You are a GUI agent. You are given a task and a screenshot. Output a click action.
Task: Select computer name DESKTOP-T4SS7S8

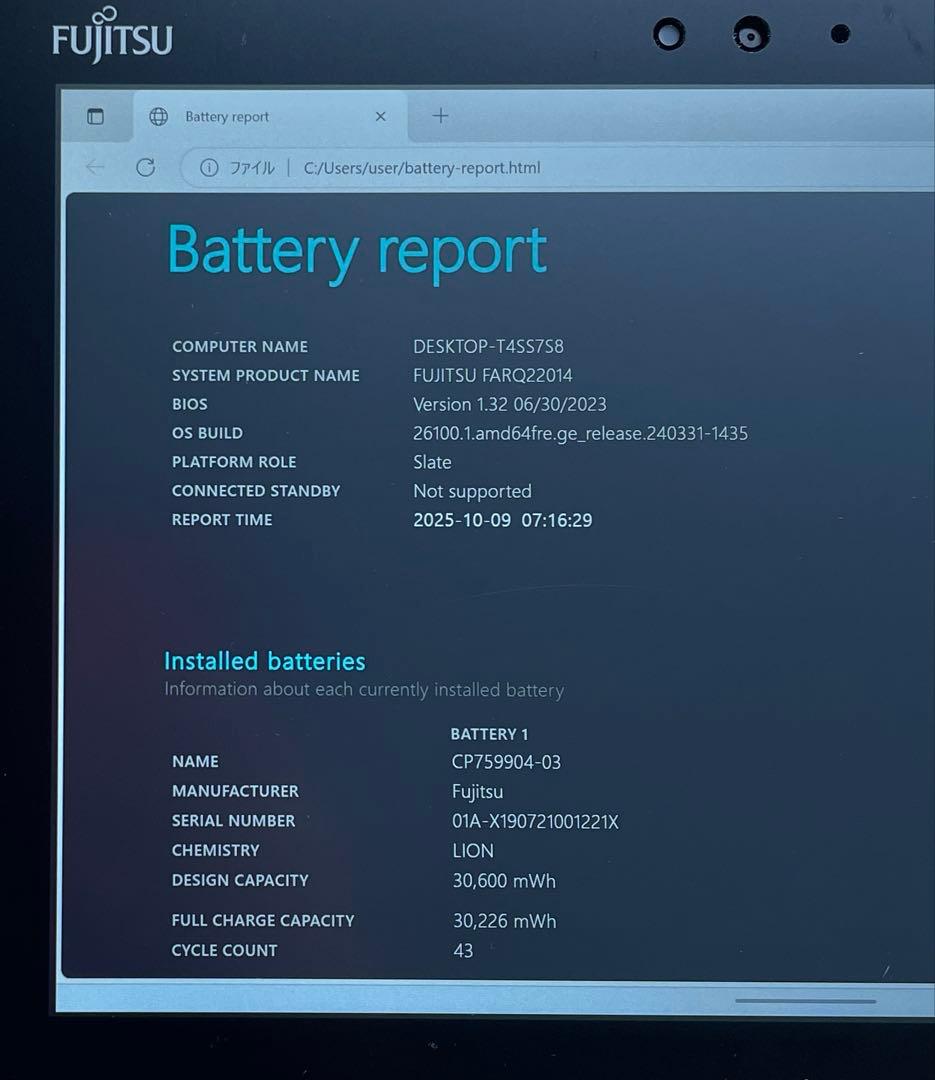pyautogui.click(x=488, y=346)
